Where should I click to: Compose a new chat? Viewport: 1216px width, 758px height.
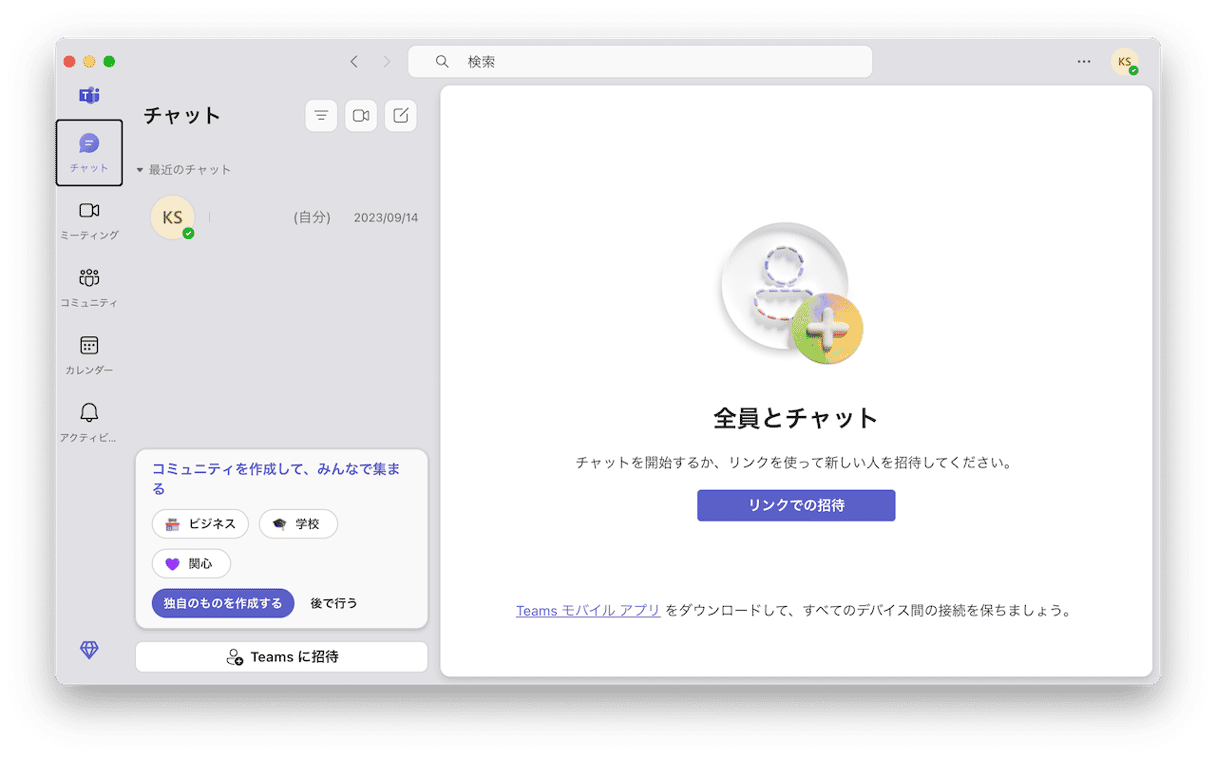tap(401, 116)
